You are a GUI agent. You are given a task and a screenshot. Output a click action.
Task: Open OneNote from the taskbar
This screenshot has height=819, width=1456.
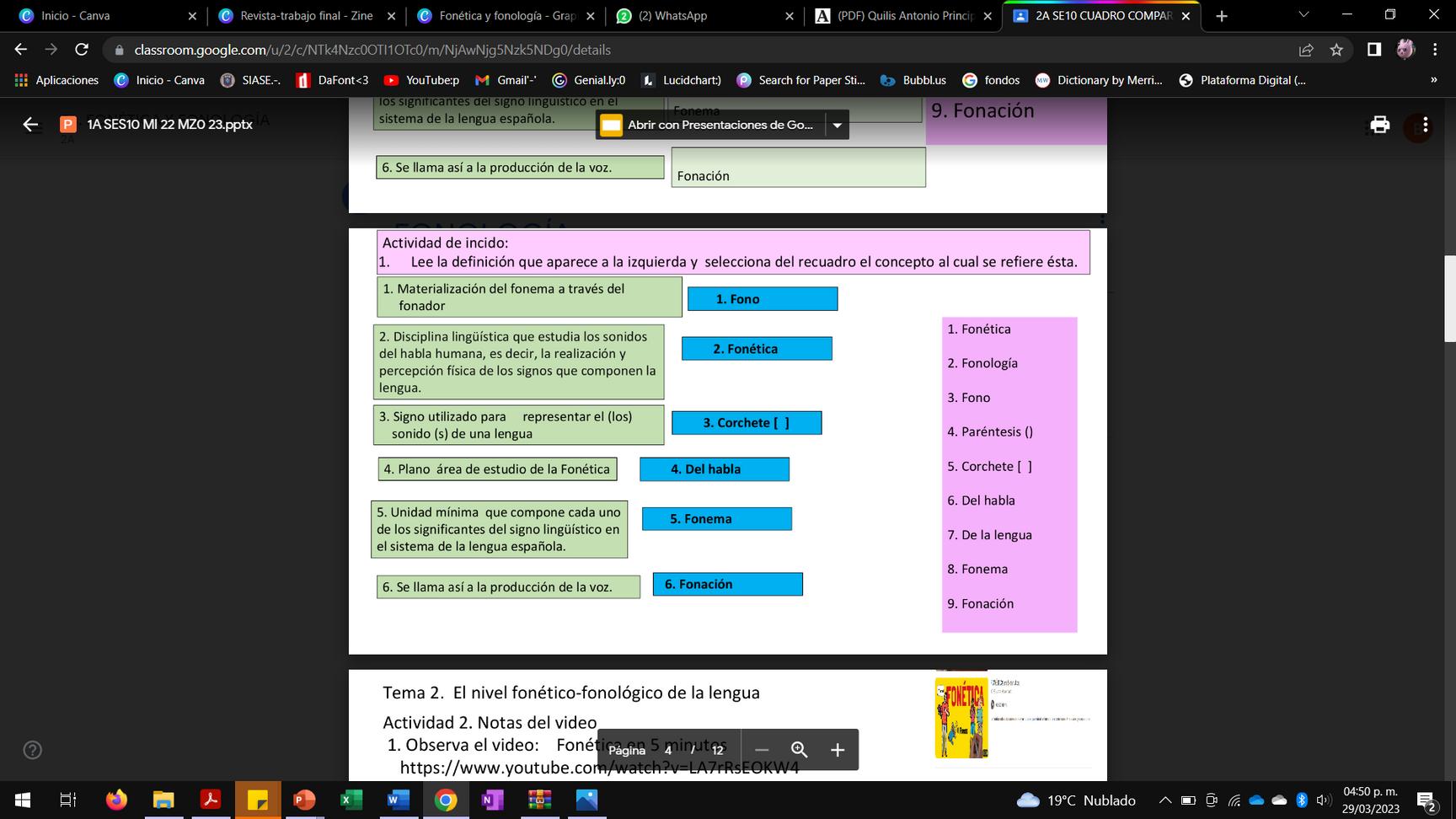492,800
